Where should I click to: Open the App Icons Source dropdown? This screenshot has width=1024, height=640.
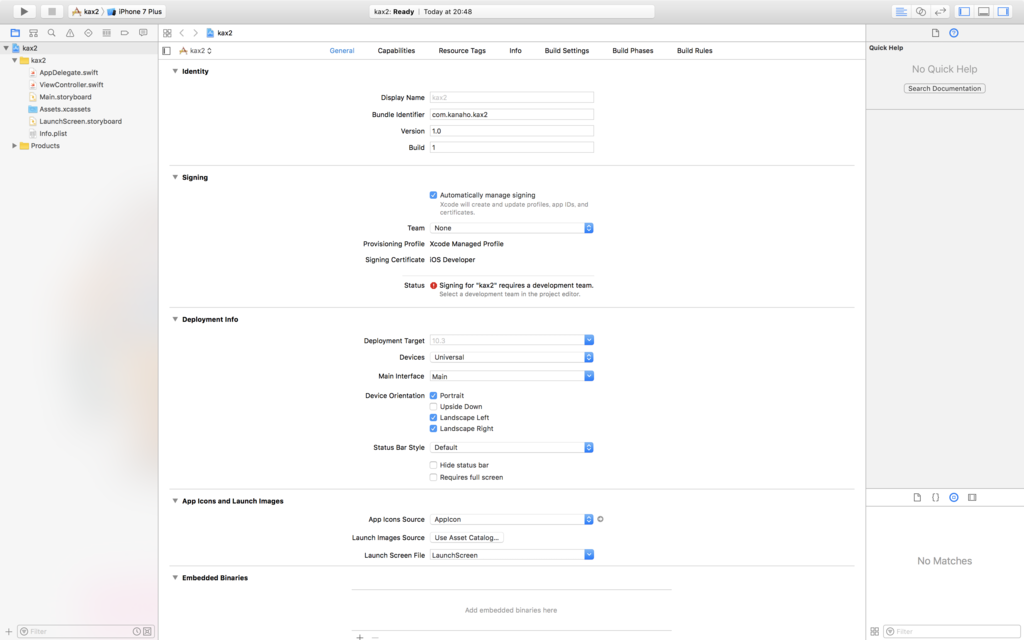point(511,519)
